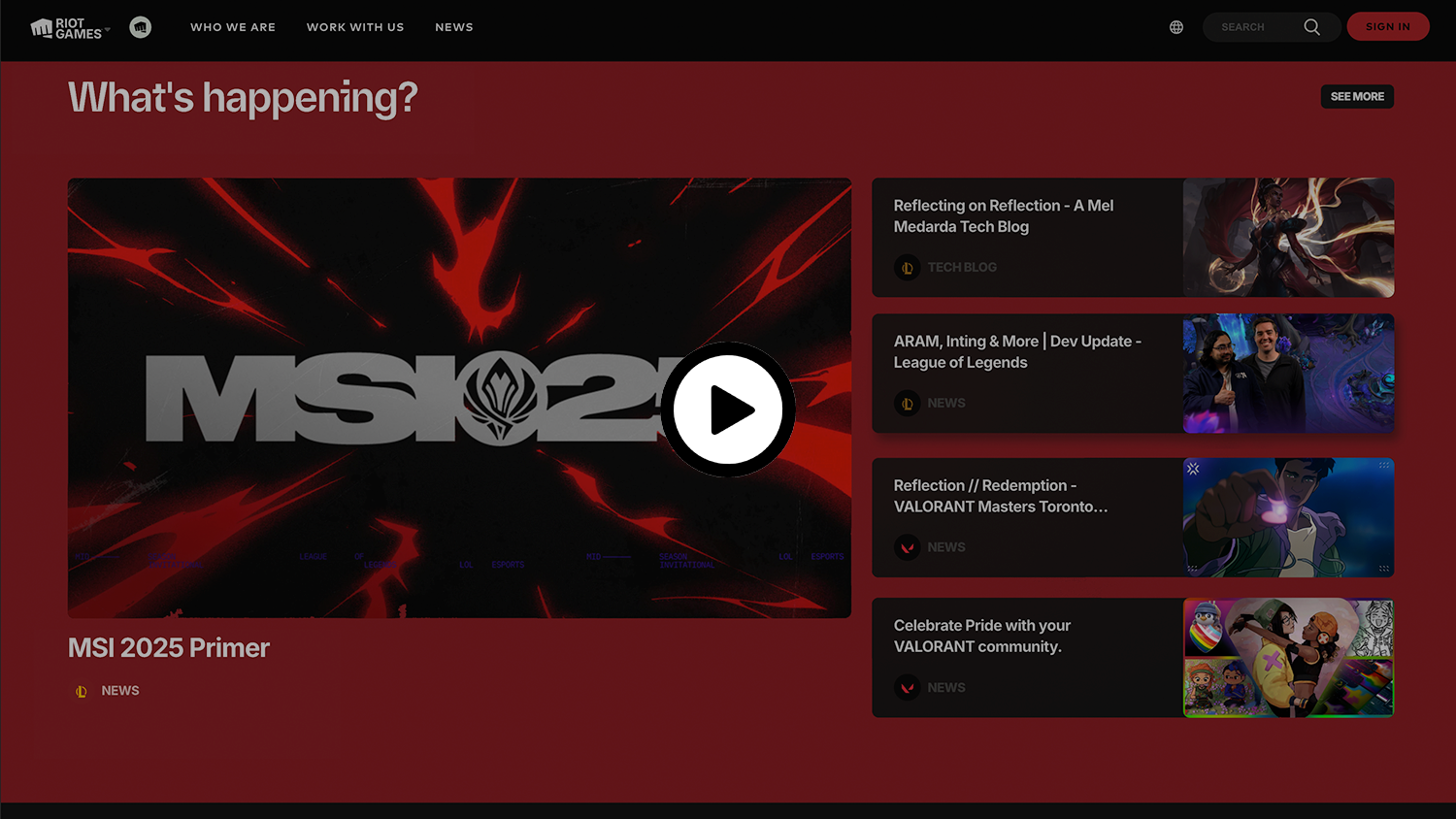Click NEWS tag on Masters Toronto card
1456x819 pixels.
tap(946, 547)
